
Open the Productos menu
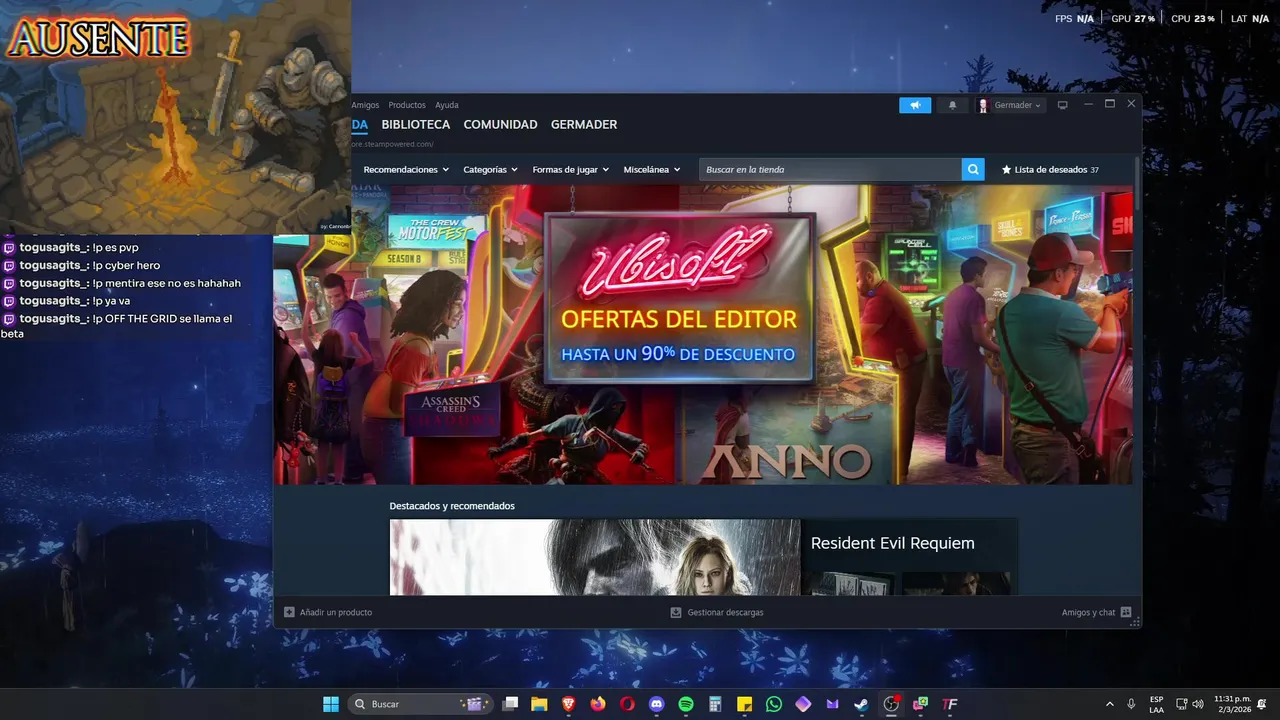407,105
